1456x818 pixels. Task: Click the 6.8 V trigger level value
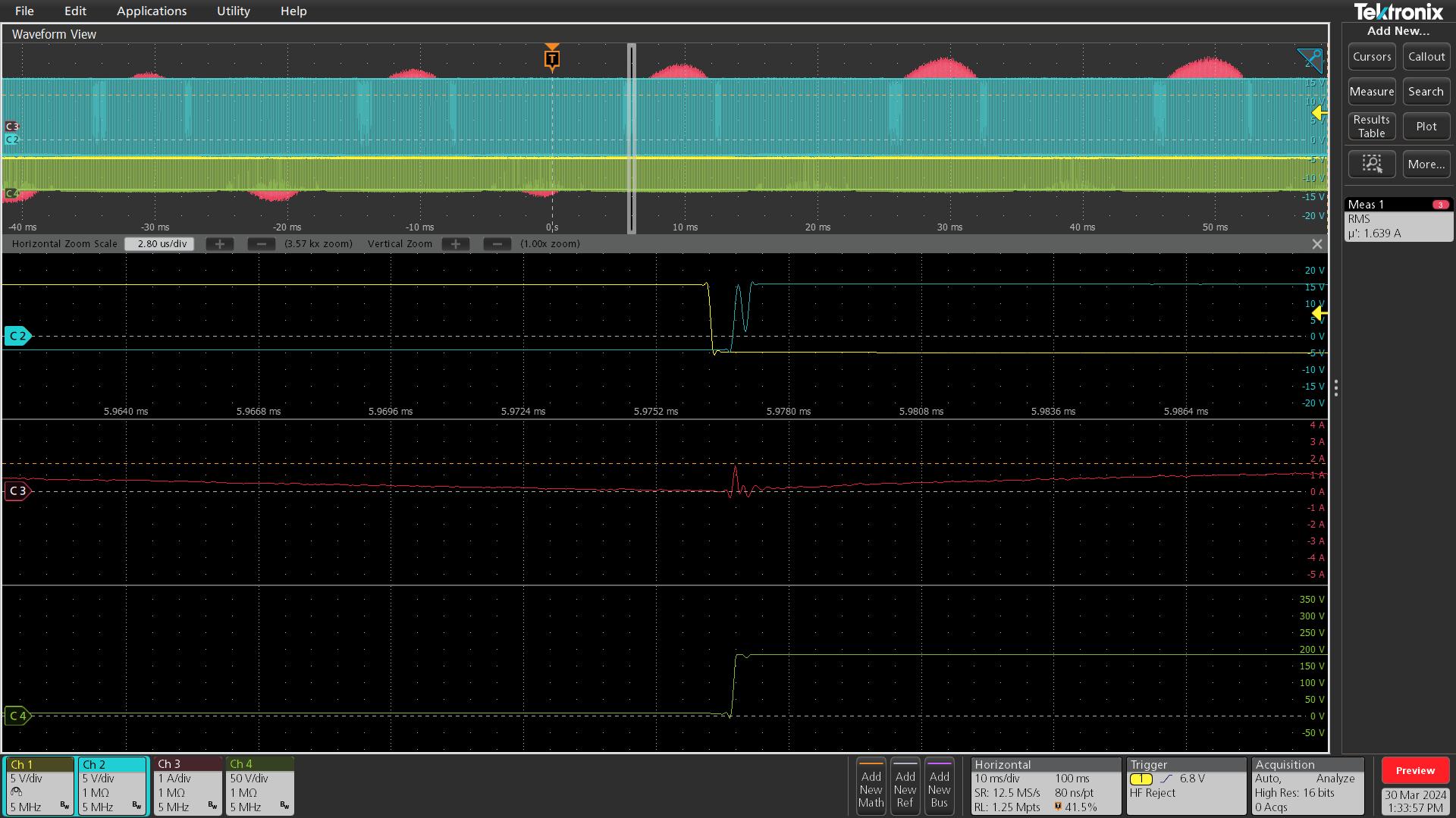click(1192, 779)
